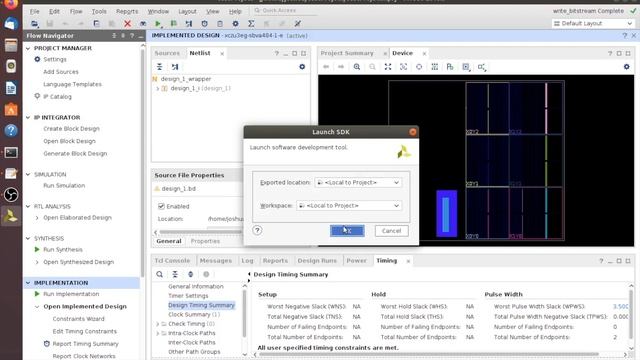Select General Information in Timing tree
Viewport: 640px width, 360px height.
click(196, 287)
